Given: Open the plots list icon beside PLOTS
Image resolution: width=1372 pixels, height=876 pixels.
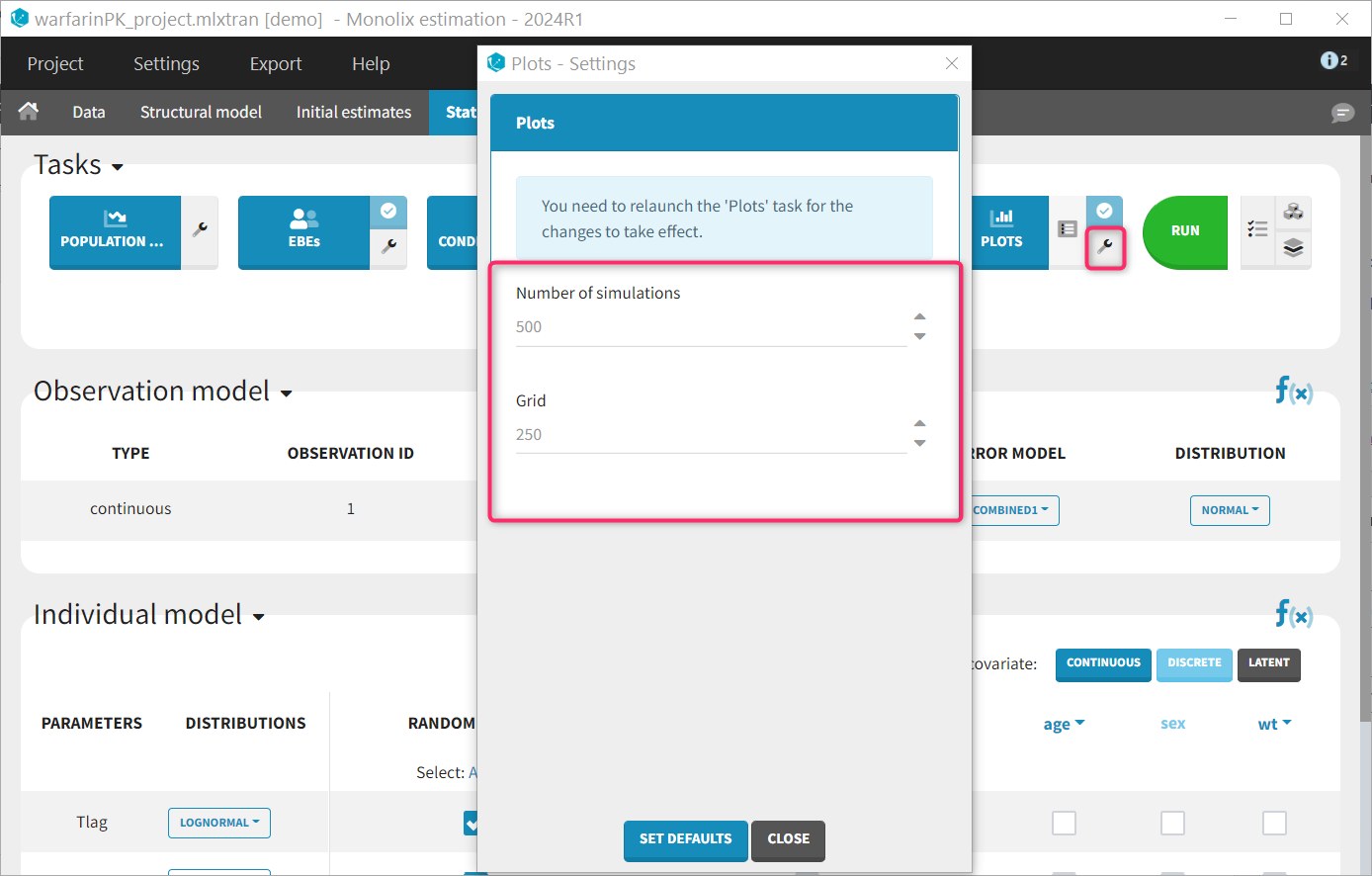Looking at the screenshot, I should click(1068, 229).
